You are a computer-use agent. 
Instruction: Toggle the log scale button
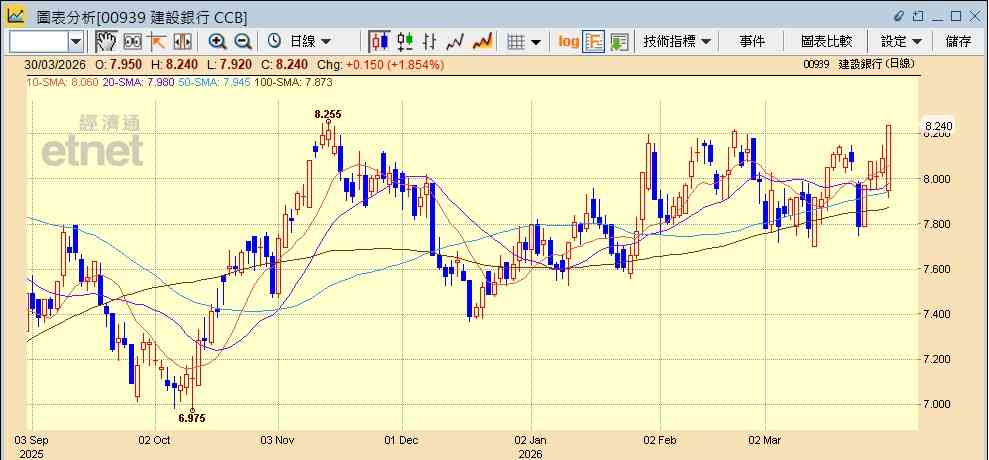click(568, 42)
